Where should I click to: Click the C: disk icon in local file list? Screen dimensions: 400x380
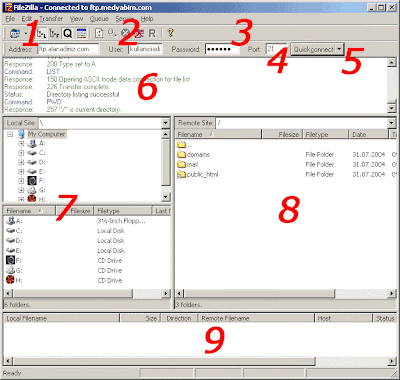[x=10, y=231]
